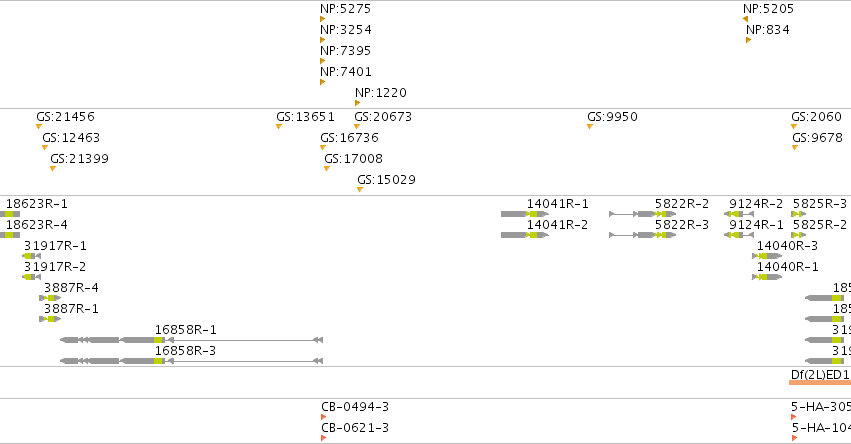851x444 pixels.
Task: Select the GS:13651 label
Action: (x=305, y=117)
